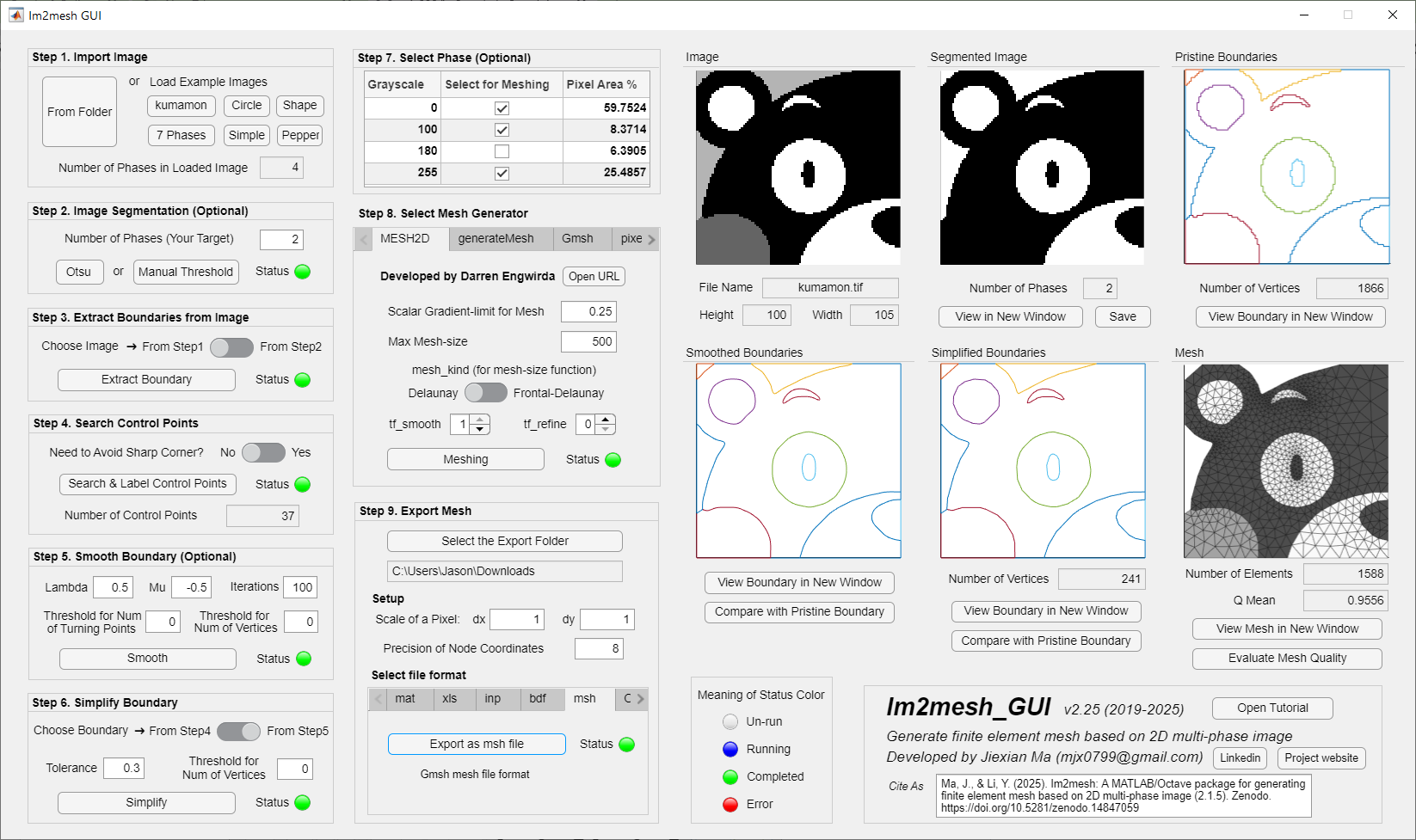1416x840 pixels.
Task: Load the kumamon example image
Action: click(182, 106)
